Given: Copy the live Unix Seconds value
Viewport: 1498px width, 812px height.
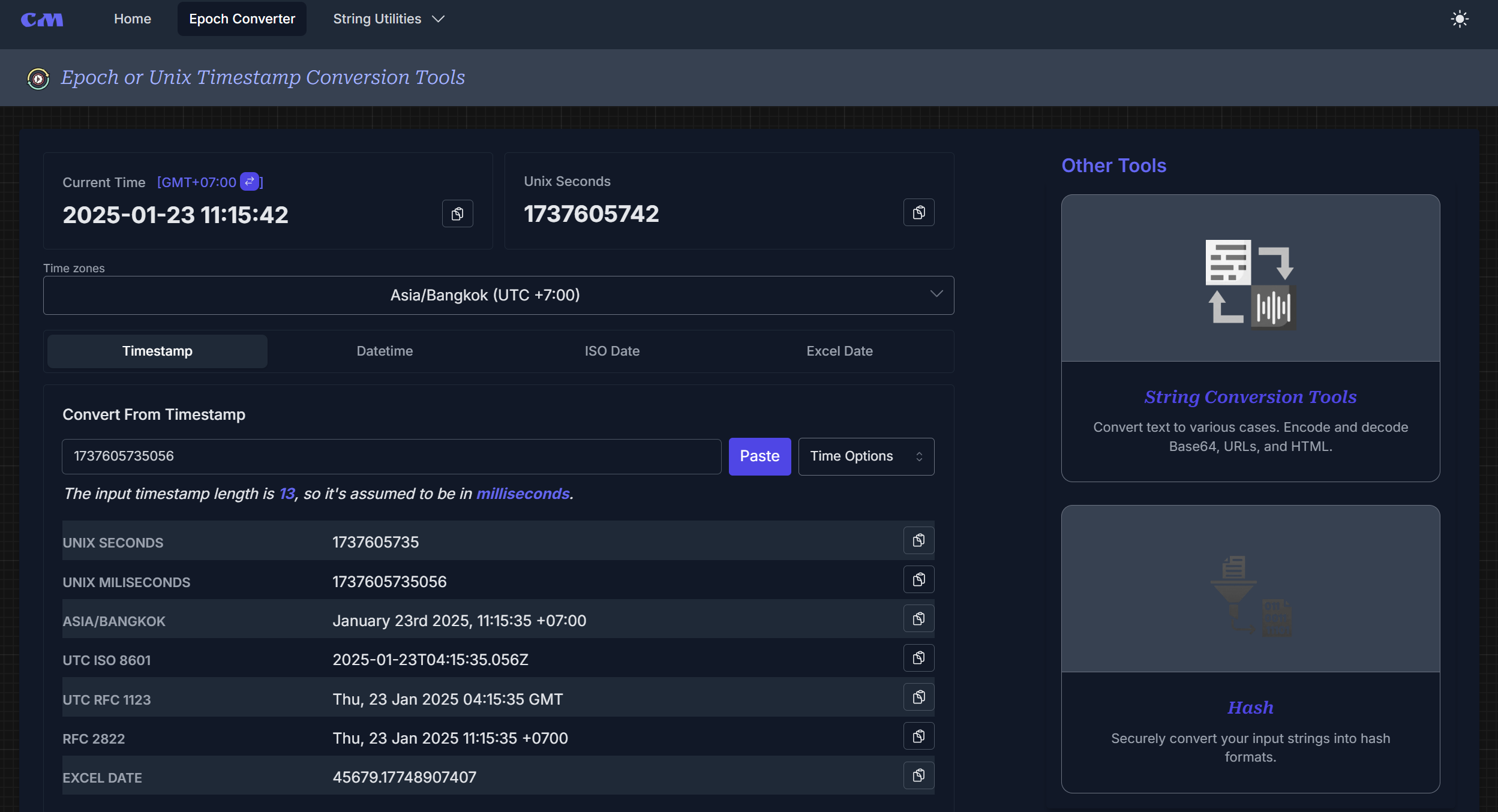Looking at the screenshot, I should tap(918, 212).
